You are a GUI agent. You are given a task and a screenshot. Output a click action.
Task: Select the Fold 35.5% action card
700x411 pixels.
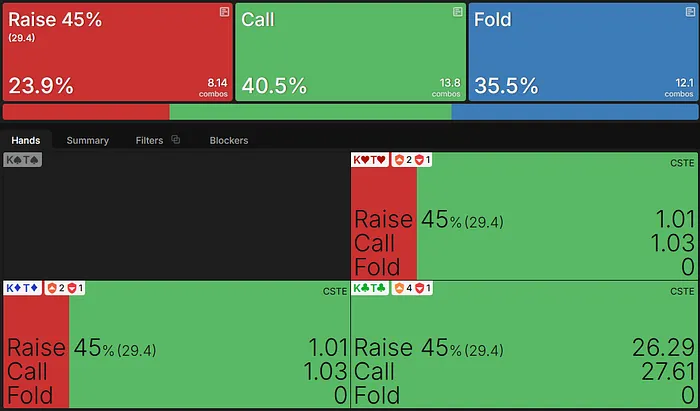[x=584, y=52]
